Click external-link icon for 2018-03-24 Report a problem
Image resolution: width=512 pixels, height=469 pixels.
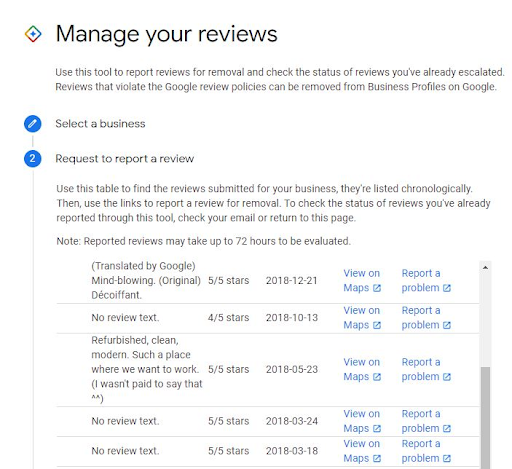point(447,429)
